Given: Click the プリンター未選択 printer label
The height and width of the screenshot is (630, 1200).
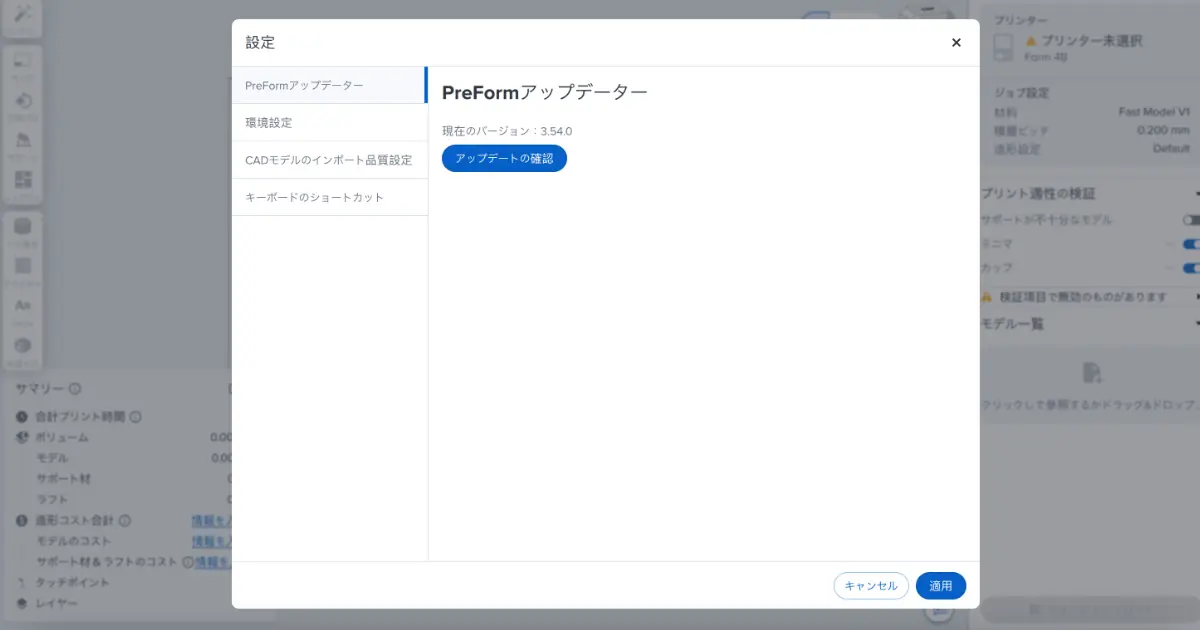Looking at the screenshot, I should 1092,41.
